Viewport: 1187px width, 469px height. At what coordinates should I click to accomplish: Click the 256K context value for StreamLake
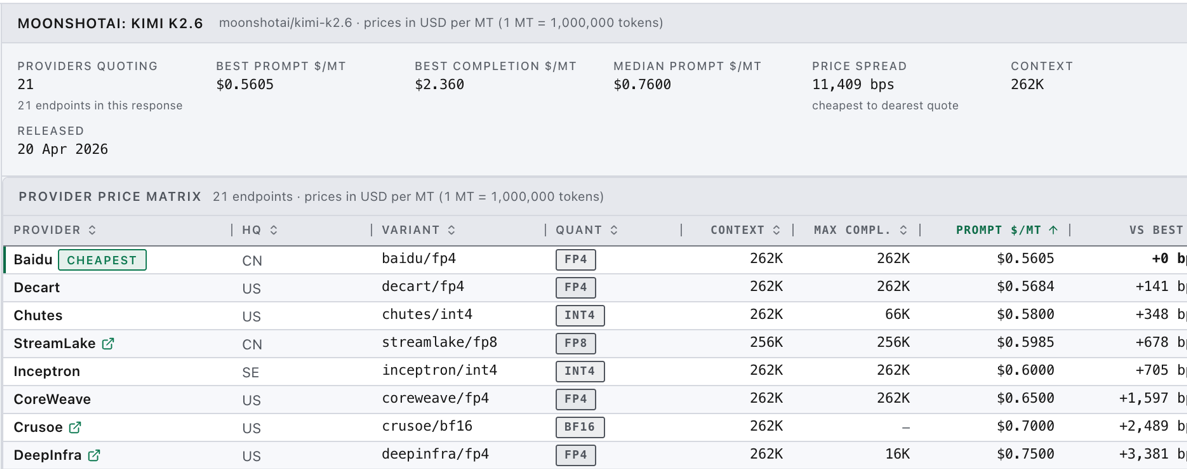coord(767,343)
